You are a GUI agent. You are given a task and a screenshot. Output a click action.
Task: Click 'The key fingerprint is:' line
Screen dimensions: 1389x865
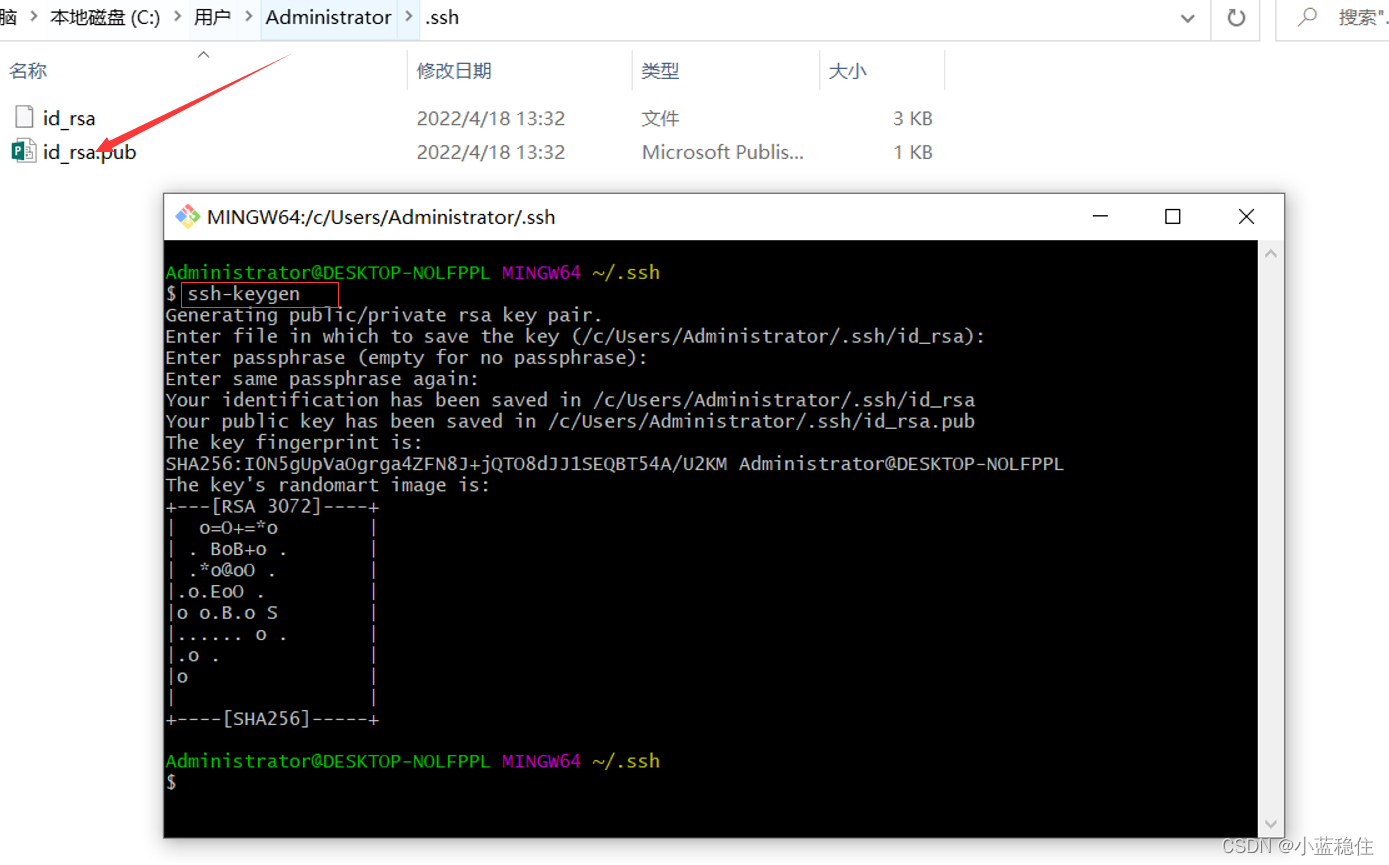tap(294, 442)
